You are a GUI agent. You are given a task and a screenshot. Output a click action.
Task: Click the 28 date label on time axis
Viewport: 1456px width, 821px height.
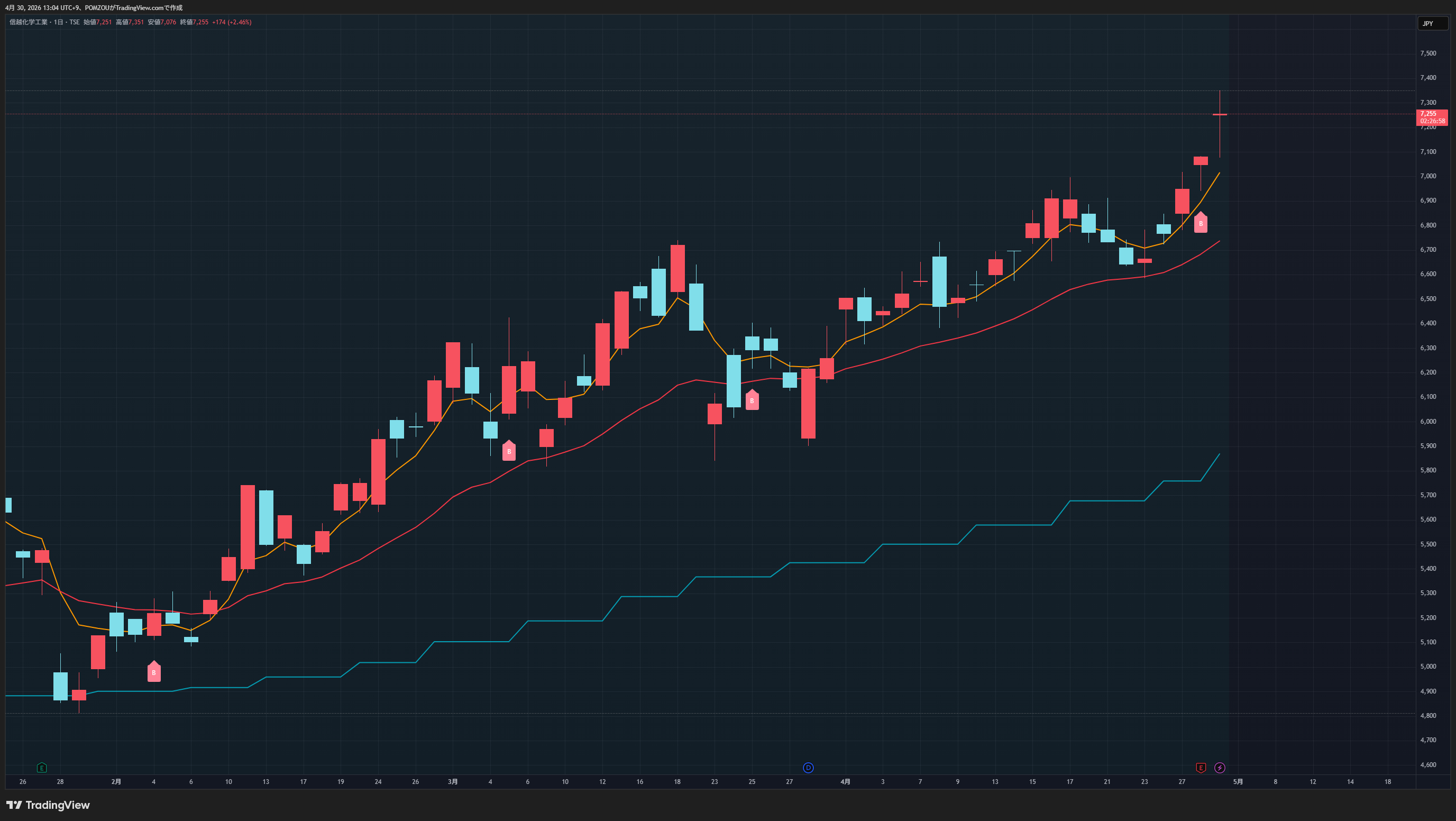tap(60, 781)
